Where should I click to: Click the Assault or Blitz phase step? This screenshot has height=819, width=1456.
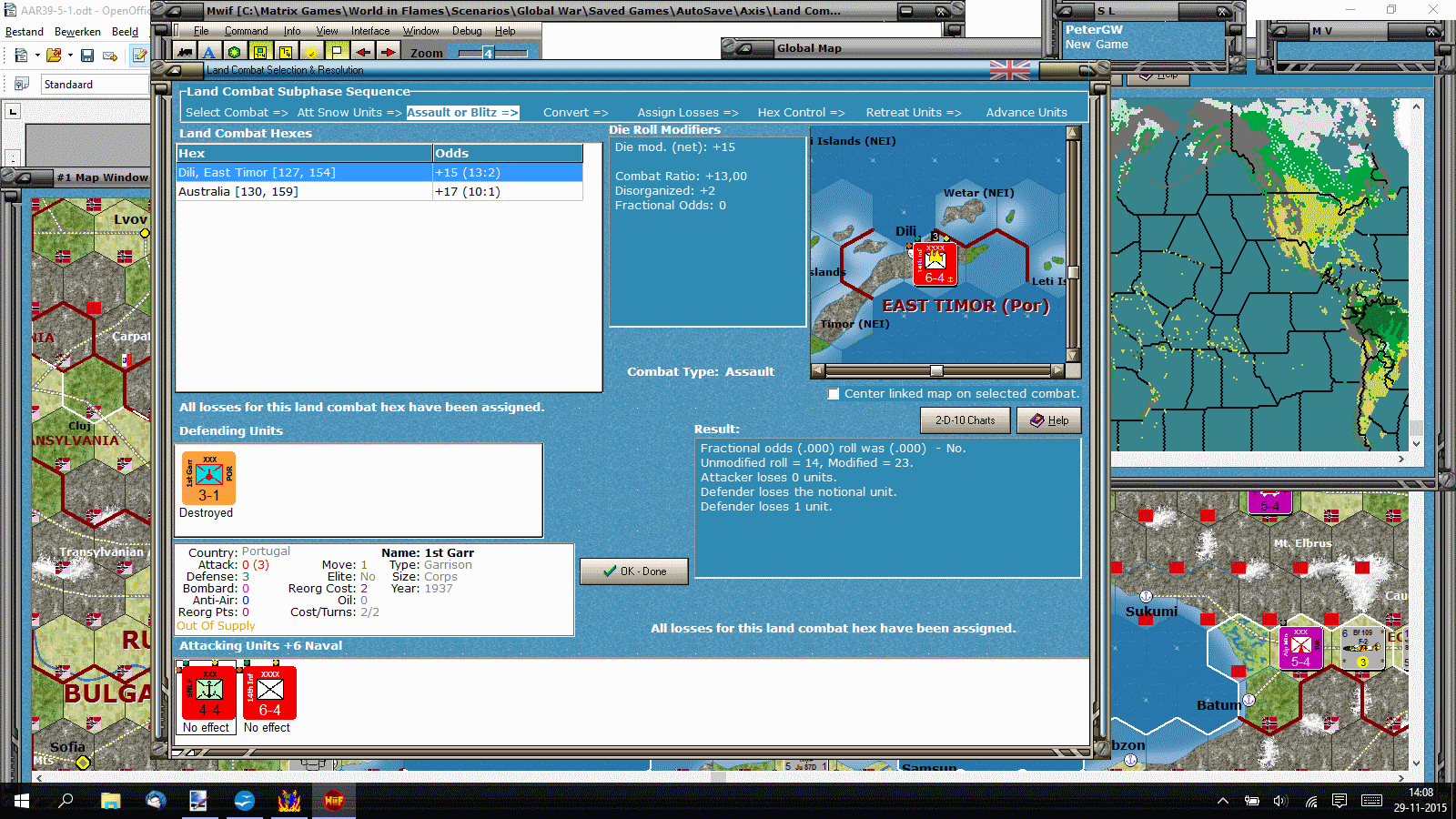tap(462, 113)
